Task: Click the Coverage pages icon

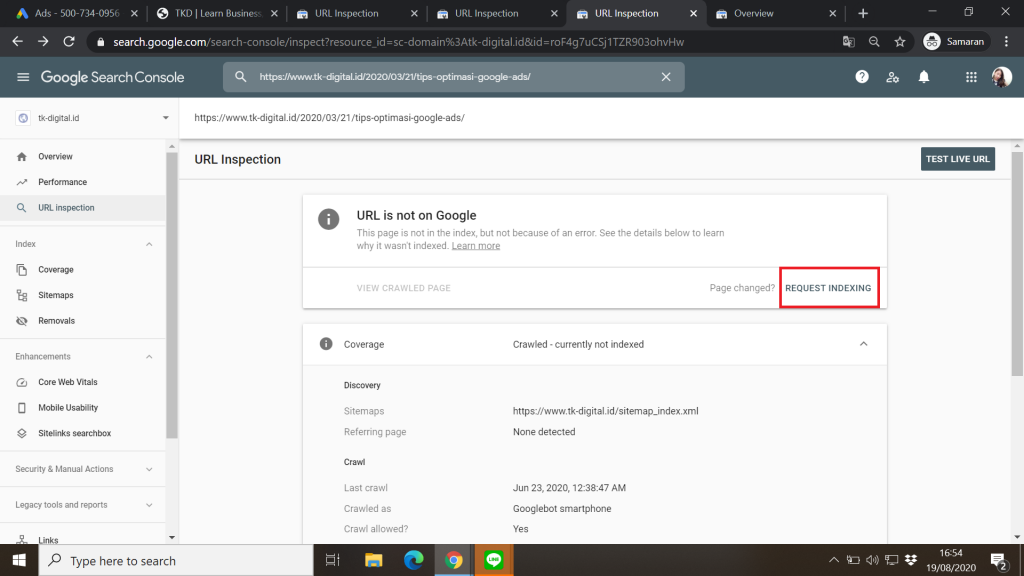Action: click(x=22, y=270)
